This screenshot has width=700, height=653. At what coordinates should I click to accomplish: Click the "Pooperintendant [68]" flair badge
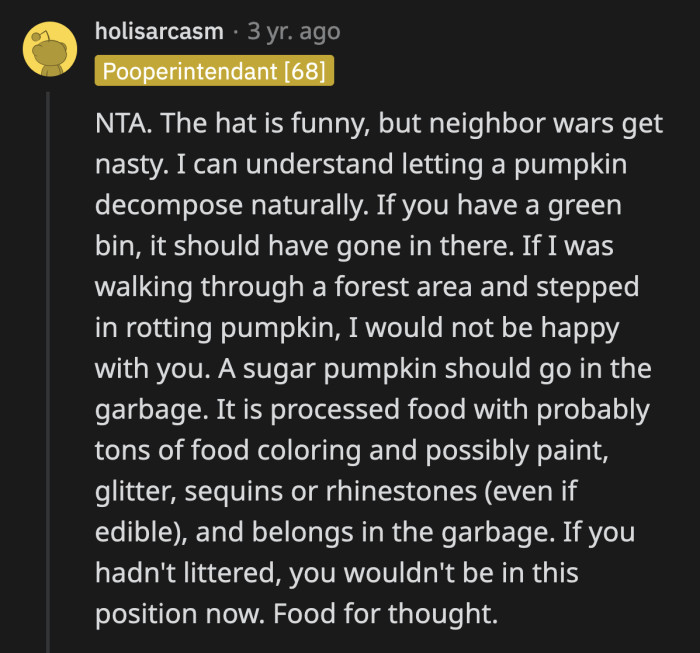(x=214, y=71)
